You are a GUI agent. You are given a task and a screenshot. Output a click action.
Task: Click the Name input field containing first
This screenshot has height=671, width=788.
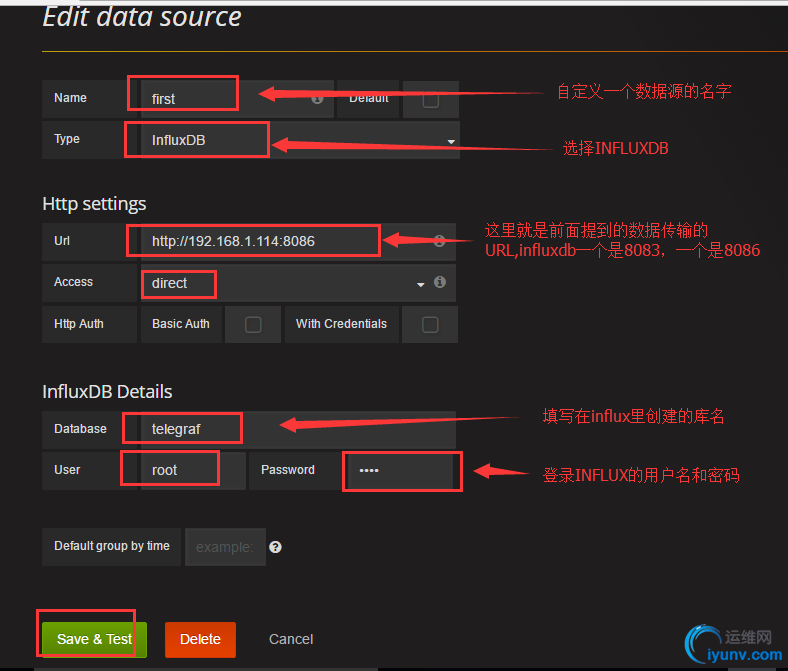237,99
